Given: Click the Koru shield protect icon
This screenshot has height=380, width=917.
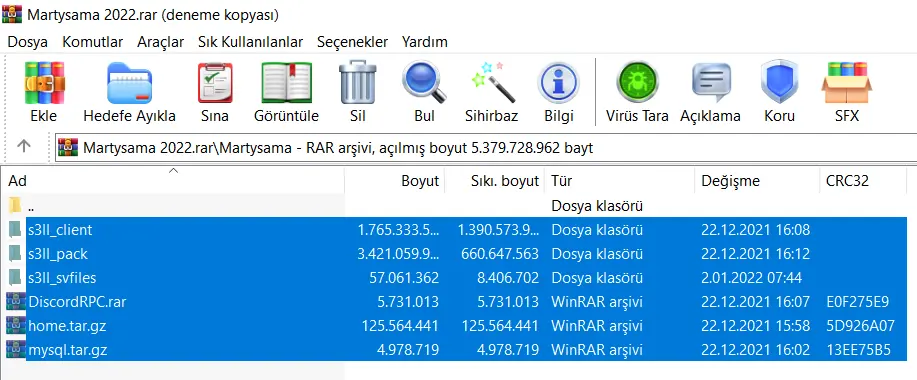Looking at the screenshot, I should click(x=780, y=82).
